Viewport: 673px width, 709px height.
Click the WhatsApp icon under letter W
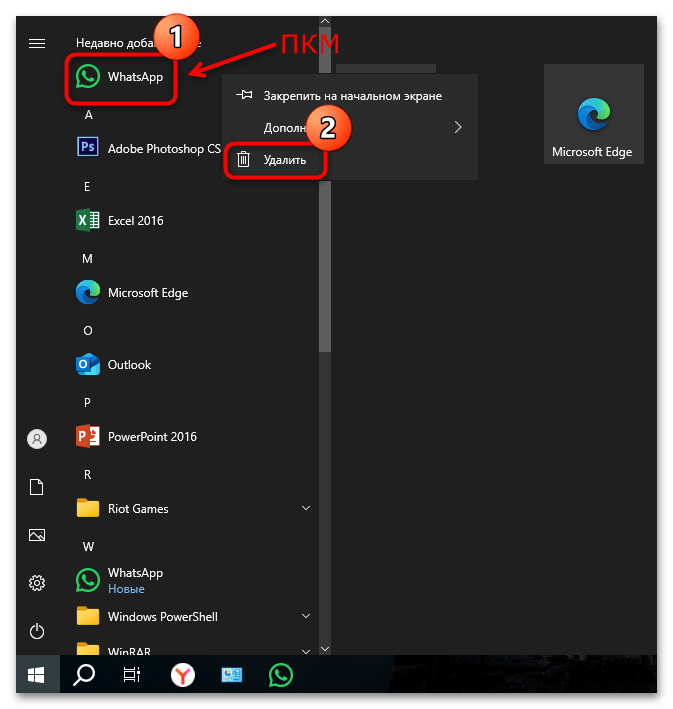(x=88, y=580)
